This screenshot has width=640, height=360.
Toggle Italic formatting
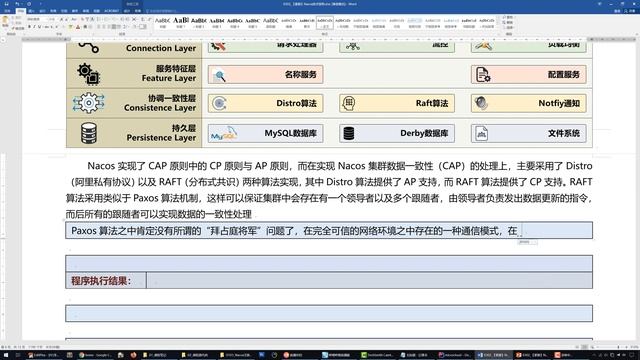[x=34, y=27]
